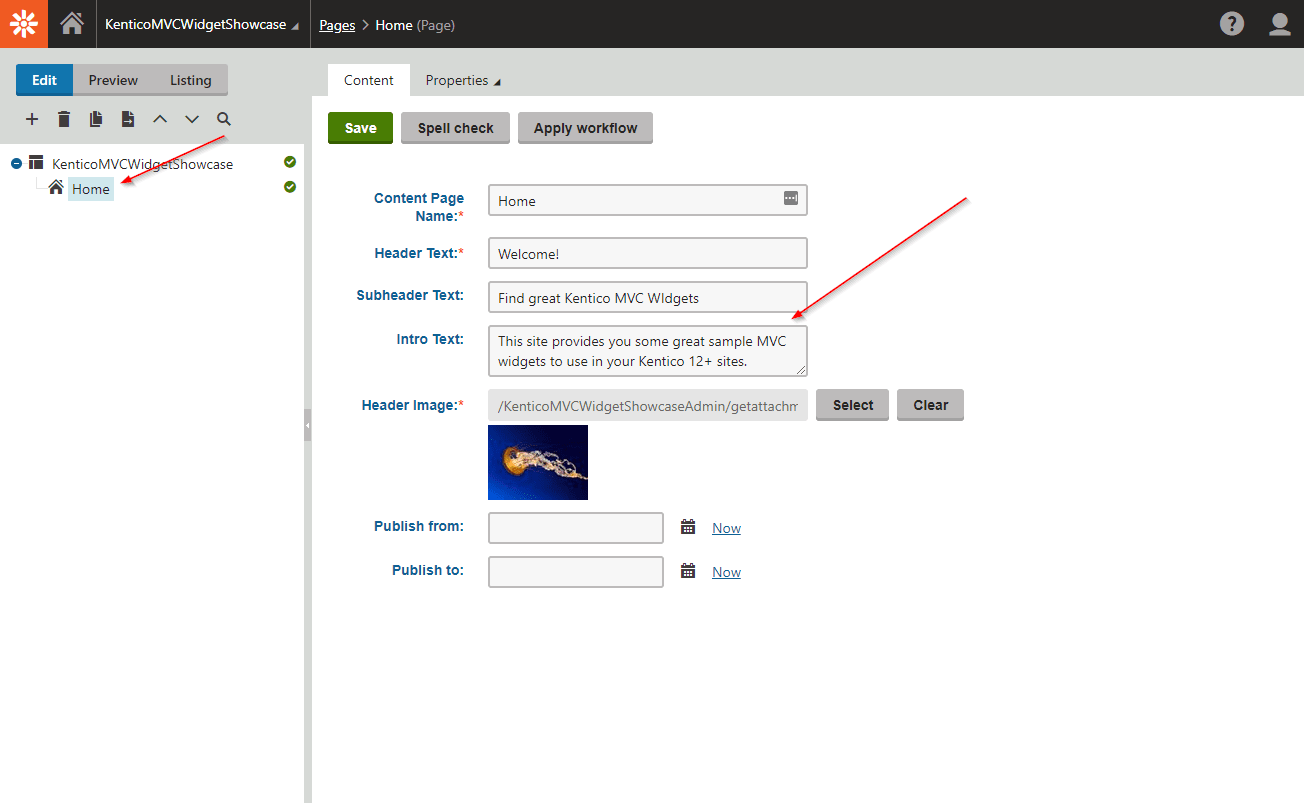Viewport: 1304px width, 803px height.
Task: Collapse the content tree panel handle
Action: click(308, 425)
